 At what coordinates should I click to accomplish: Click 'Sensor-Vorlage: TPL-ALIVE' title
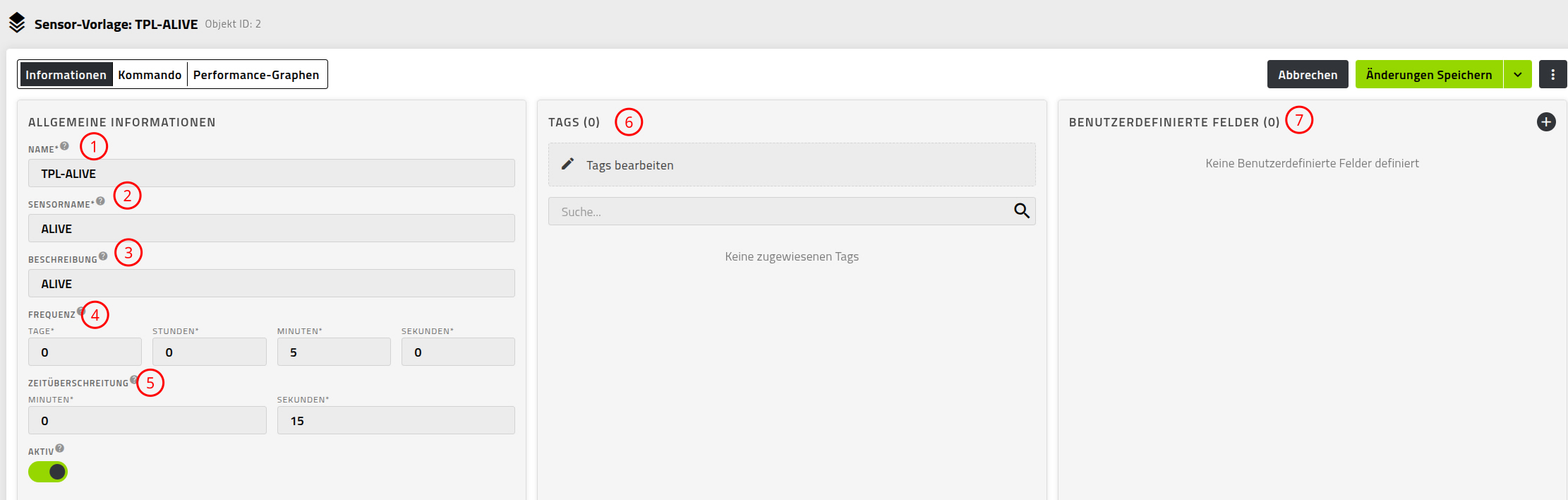coord(116,24)
